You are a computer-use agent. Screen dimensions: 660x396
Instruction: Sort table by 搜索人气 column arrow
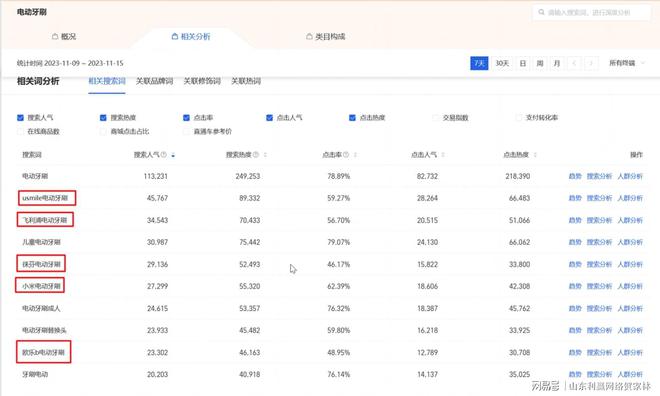(x=173, y=155)
